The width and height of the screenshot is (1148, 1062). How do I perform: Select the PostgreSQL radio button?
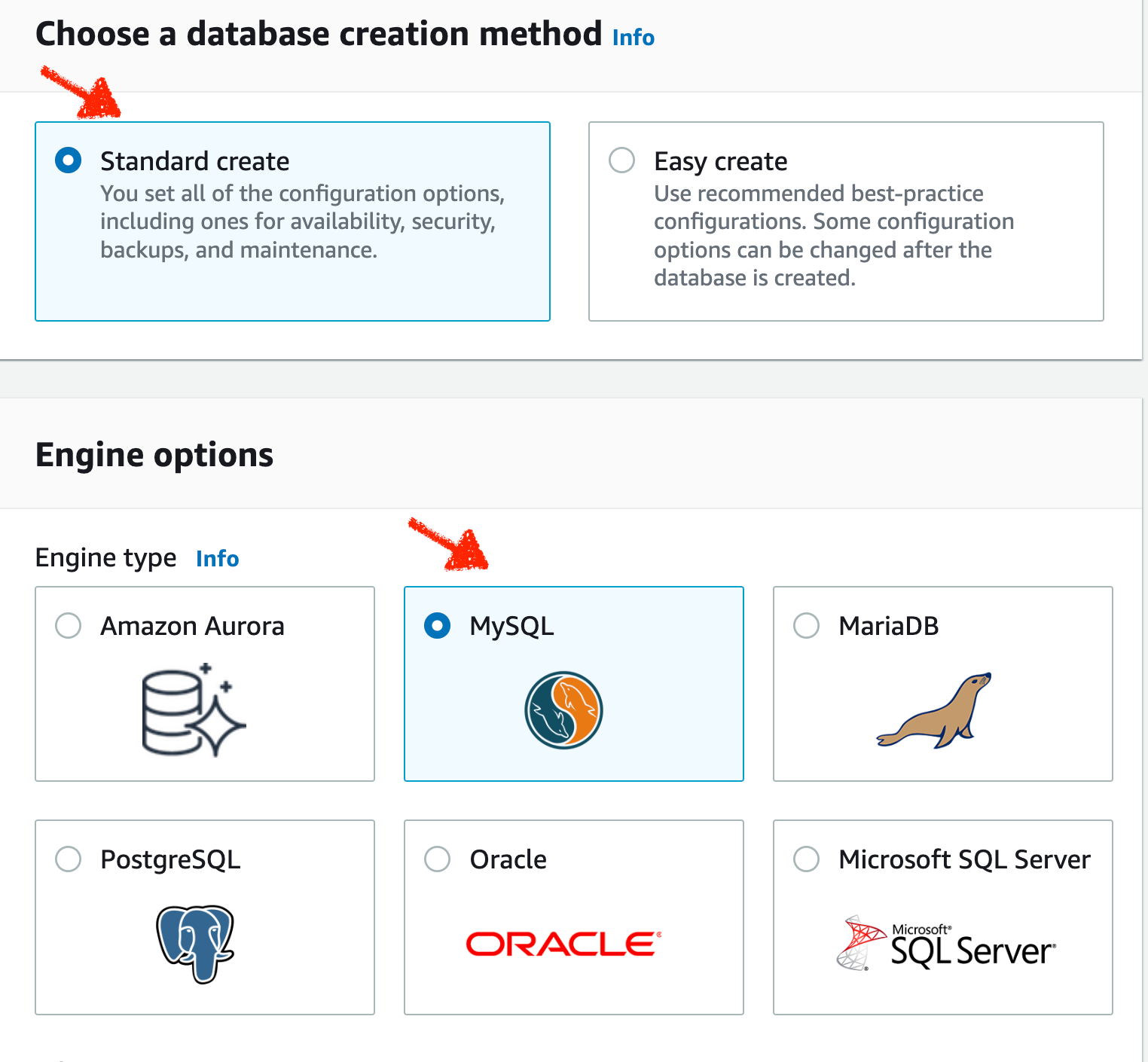click(69, 859)
